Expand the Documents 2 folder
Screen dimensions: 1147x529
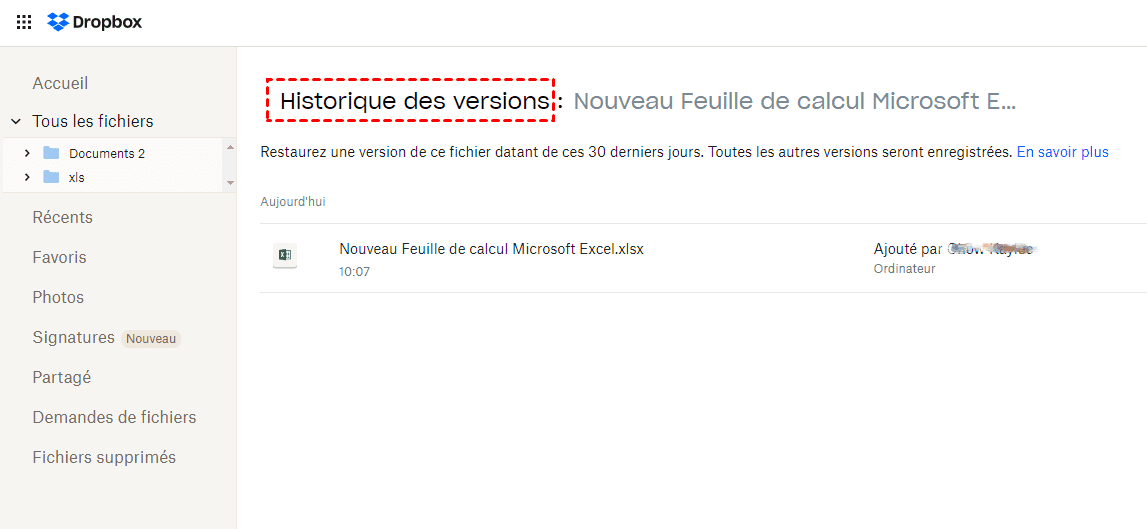[27, 153]
